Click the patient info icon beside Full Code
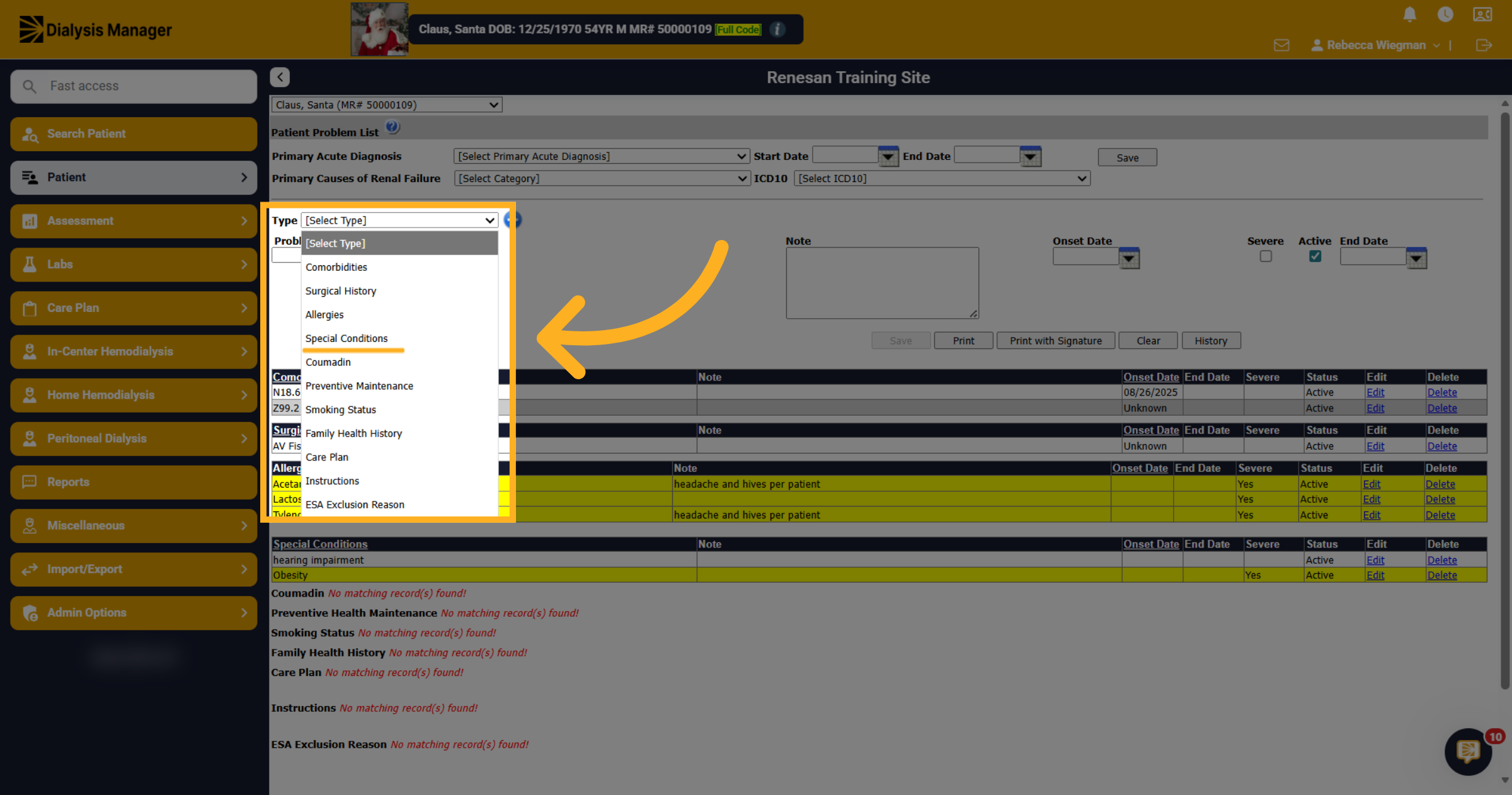 777,29
